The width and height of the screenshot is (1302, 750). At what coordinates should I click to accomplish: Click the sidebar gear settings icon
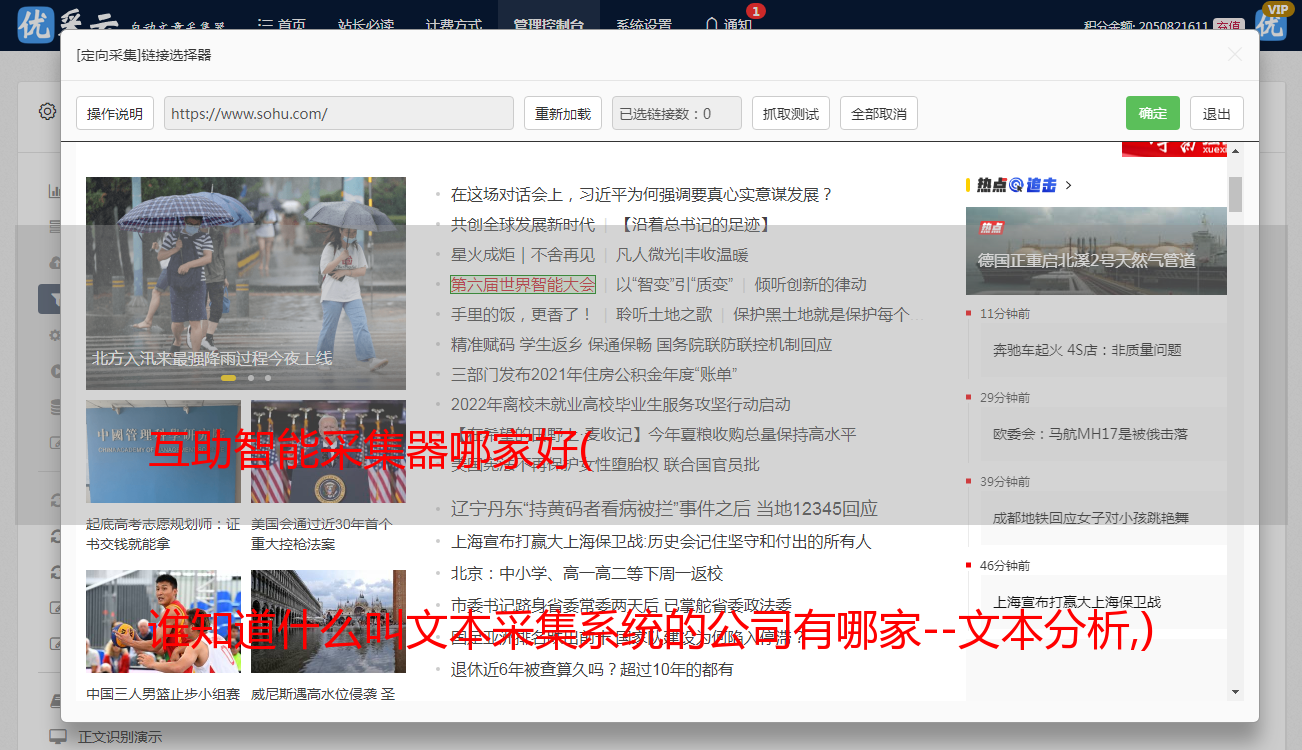(x=47, y=111)
